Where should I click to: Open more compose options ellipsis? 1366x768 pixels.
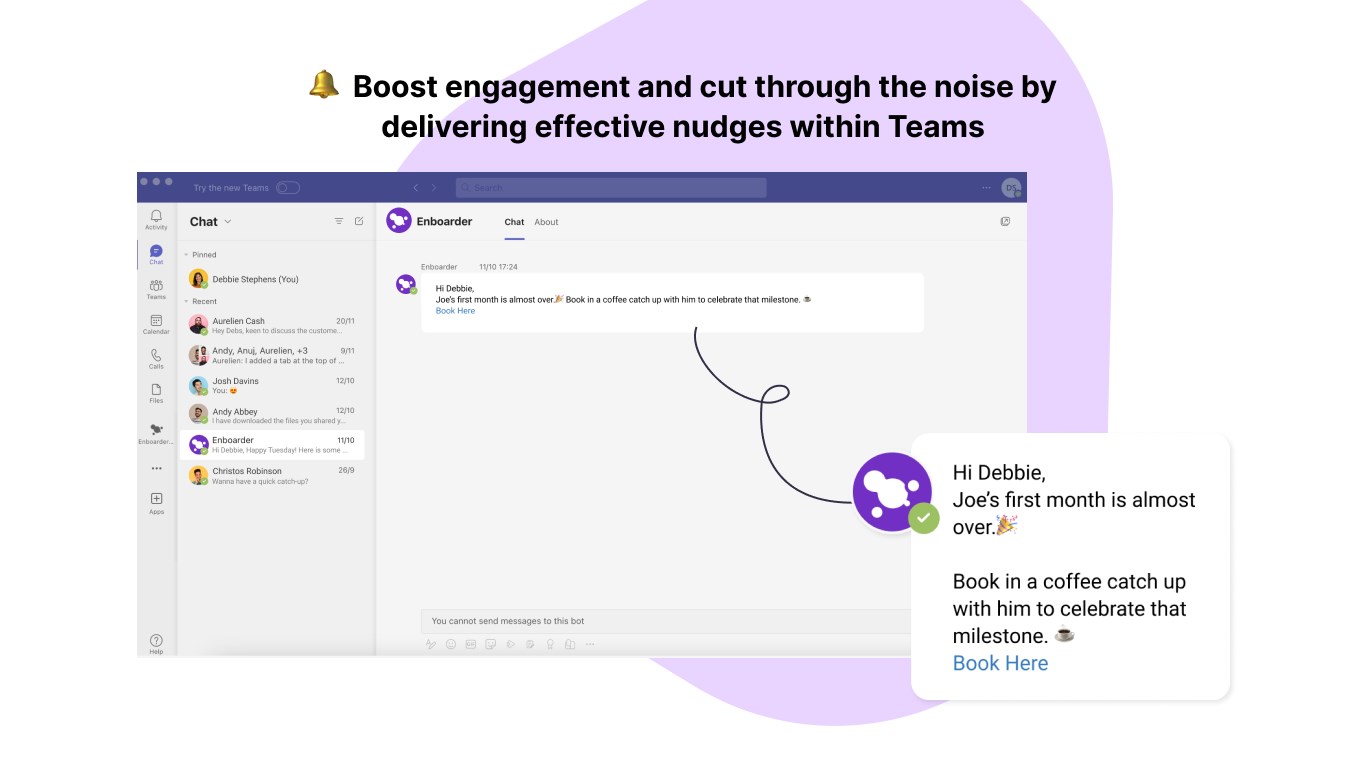point(590,644)
